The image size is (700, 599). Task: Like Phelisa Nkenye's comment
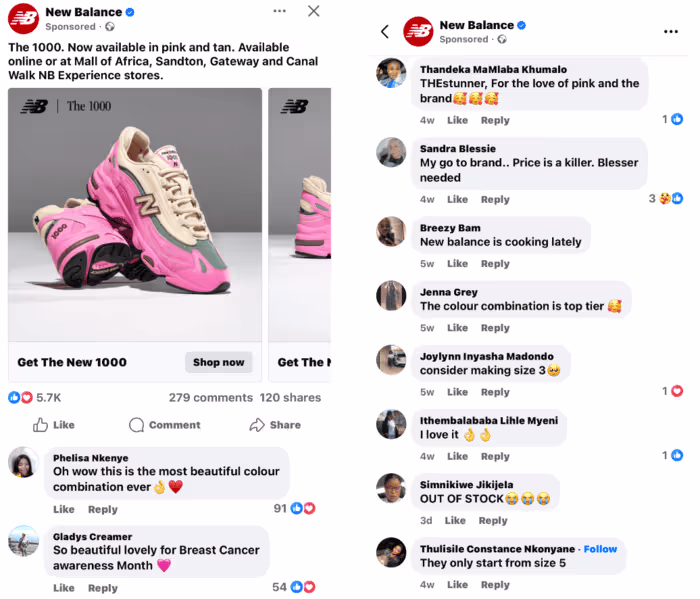pos(64,509)
